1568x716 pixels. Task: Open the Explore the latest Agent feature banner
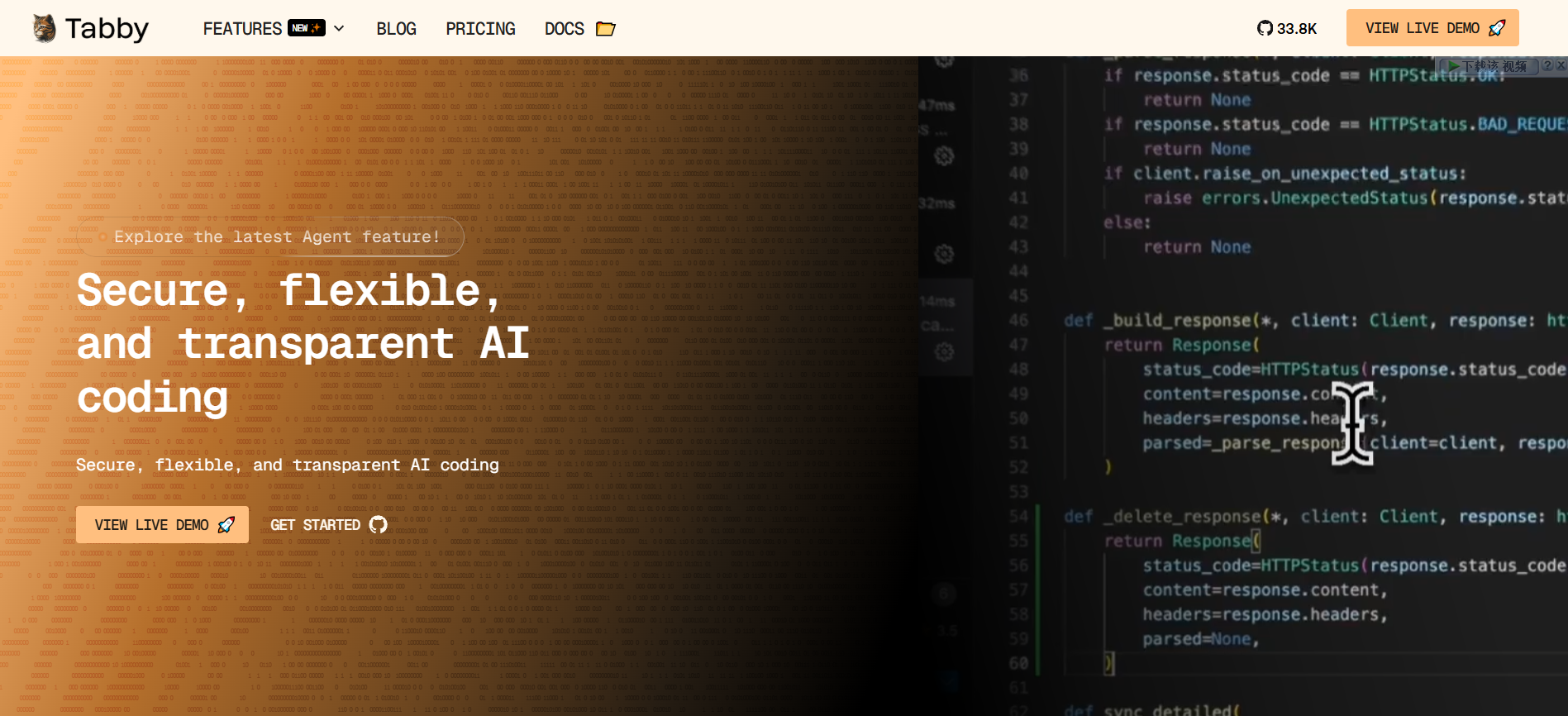270,236
